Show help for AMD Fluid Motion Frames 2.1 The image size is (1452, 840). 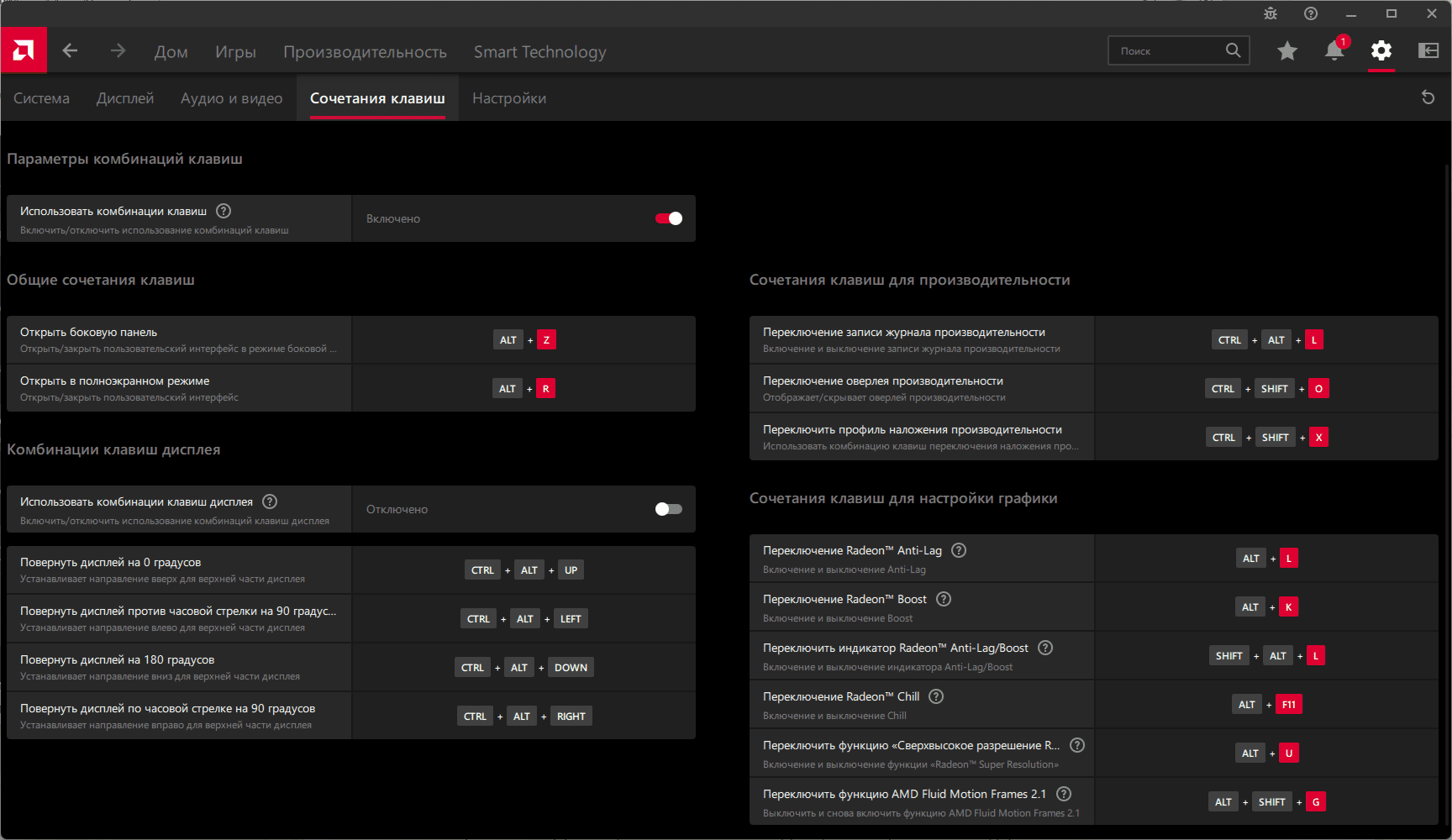pos(1064,794)
